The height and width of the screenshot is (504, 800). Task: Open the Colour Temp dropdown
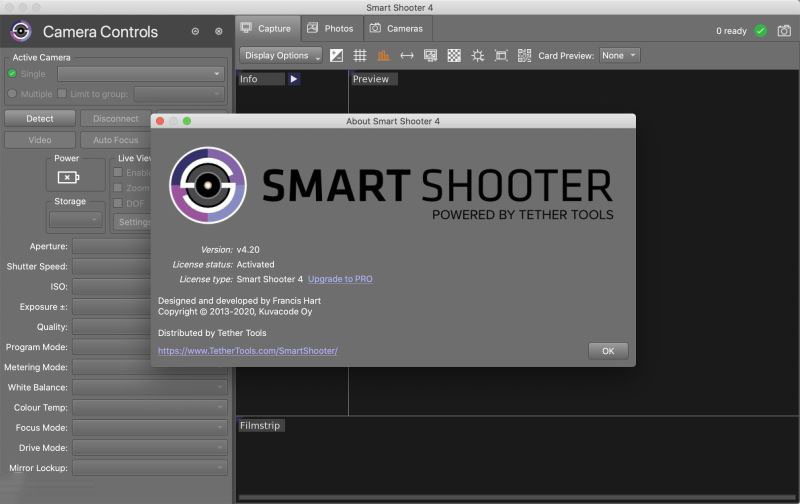click(149, 408)
